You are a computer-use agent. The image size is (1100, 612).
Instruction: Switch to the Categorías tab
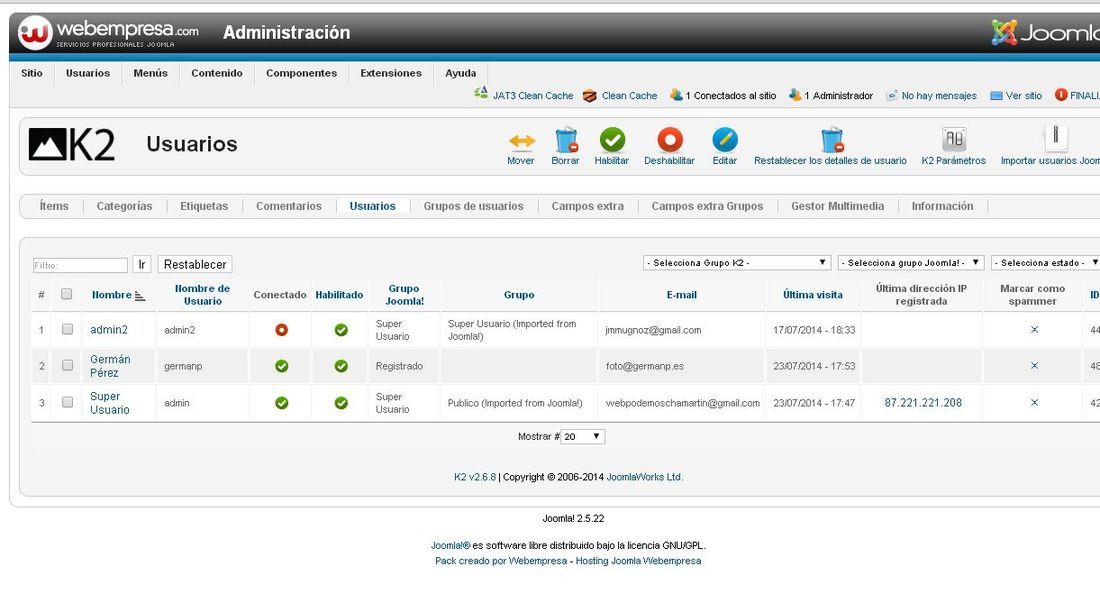[x=124, y=206]
